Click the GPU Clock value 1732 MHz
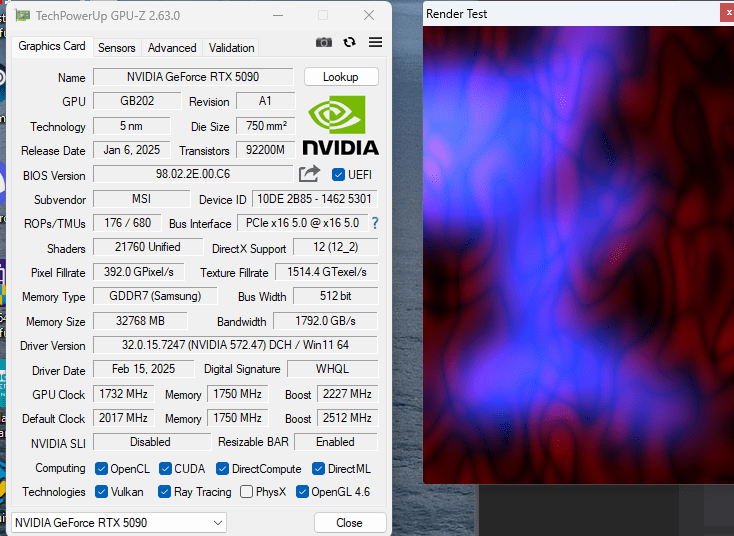This screenshot has height=536, width=734. tap(124, 394)
